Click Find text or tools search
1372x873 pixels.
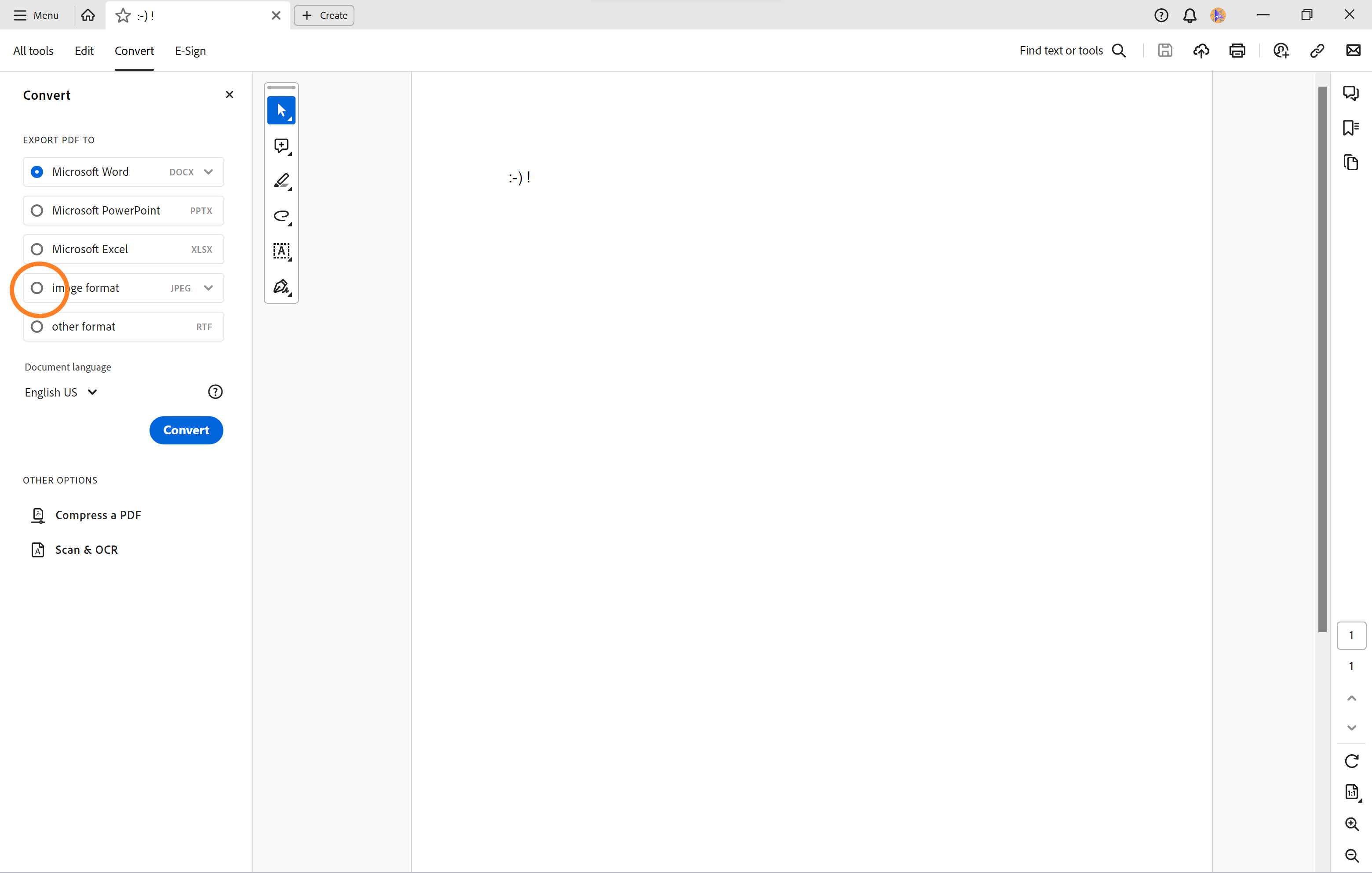[1072, 51]
